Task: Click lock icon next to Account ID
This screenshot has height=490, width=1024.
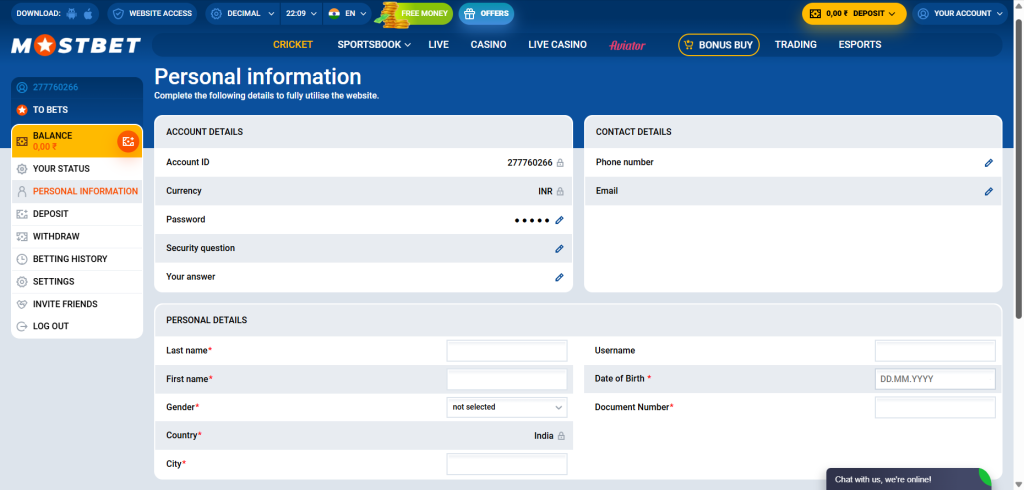Action: click(560, 163)
